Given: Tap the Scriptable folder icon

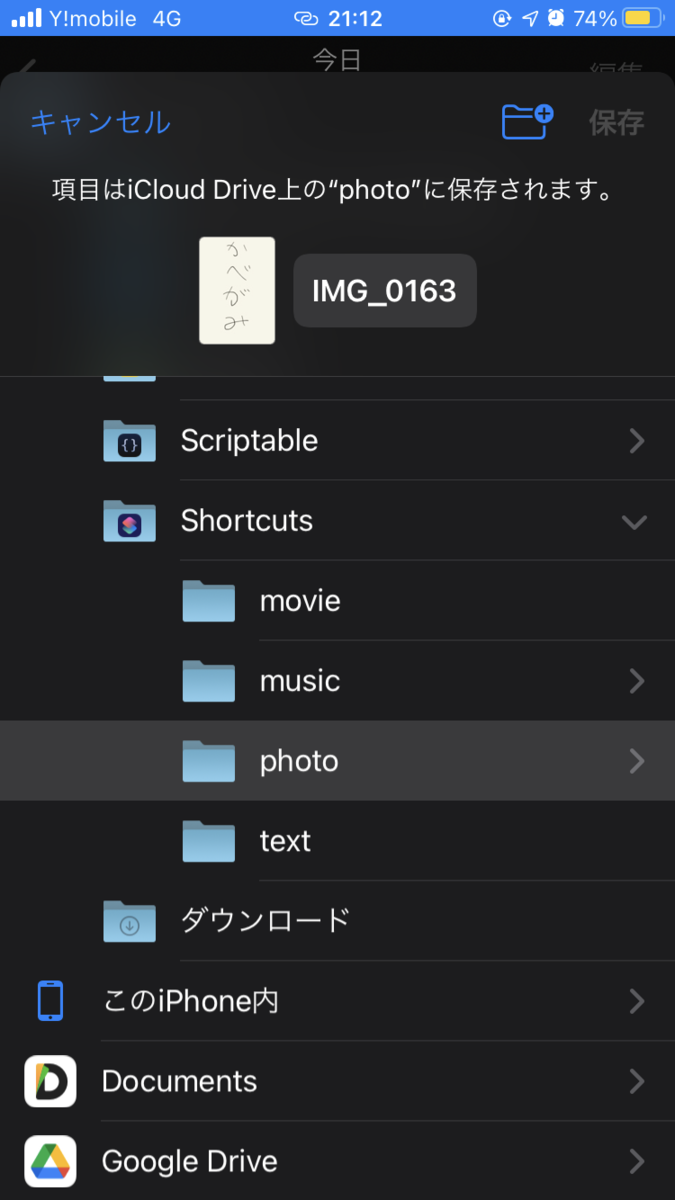Looking at the screenshot, I should pos(129,440).
